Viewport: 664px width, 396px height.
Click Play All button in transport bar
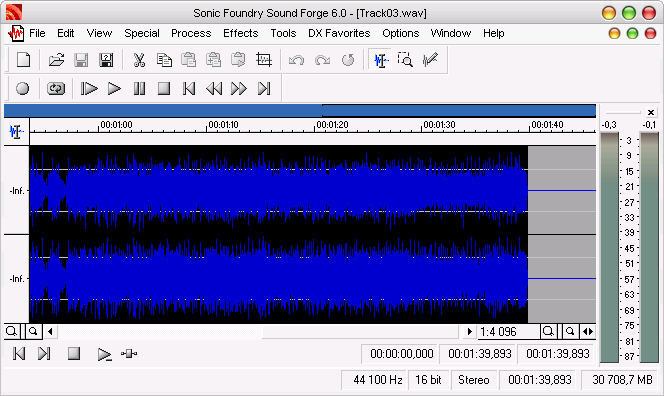click(89, 89)
